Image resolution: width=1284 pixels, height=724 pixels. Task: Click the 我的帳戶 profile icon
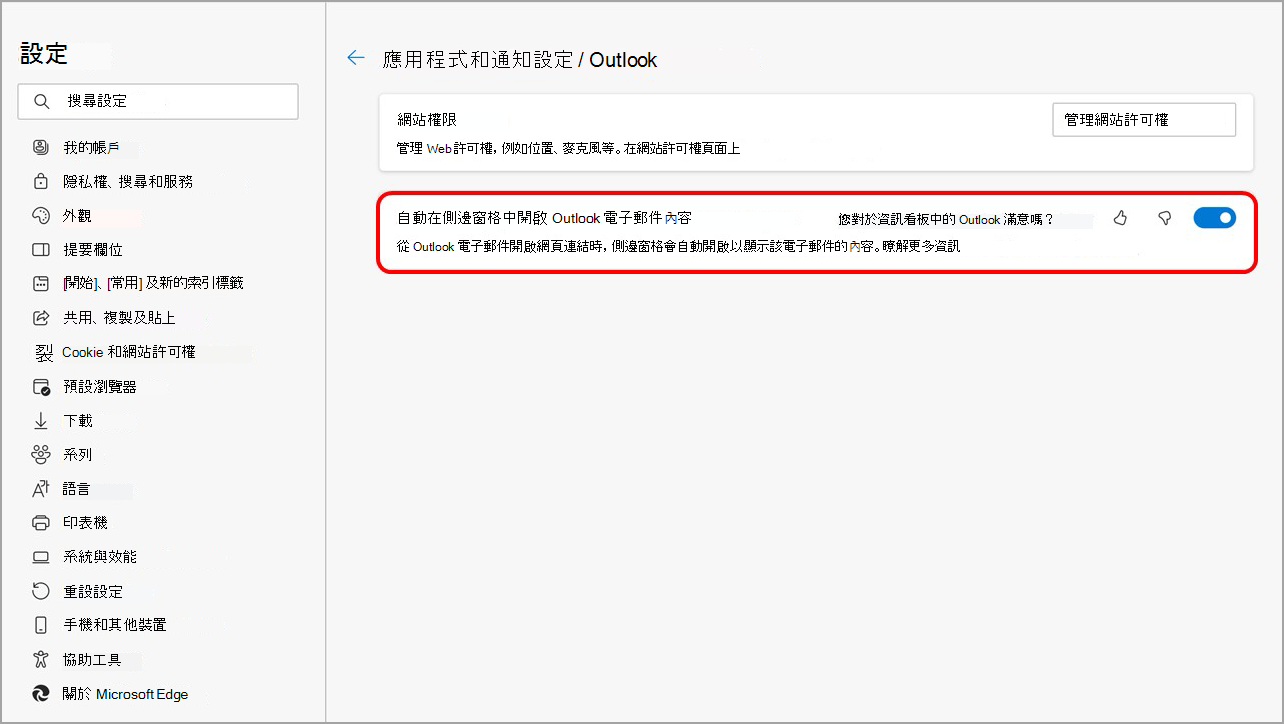[x=41, y=147]
